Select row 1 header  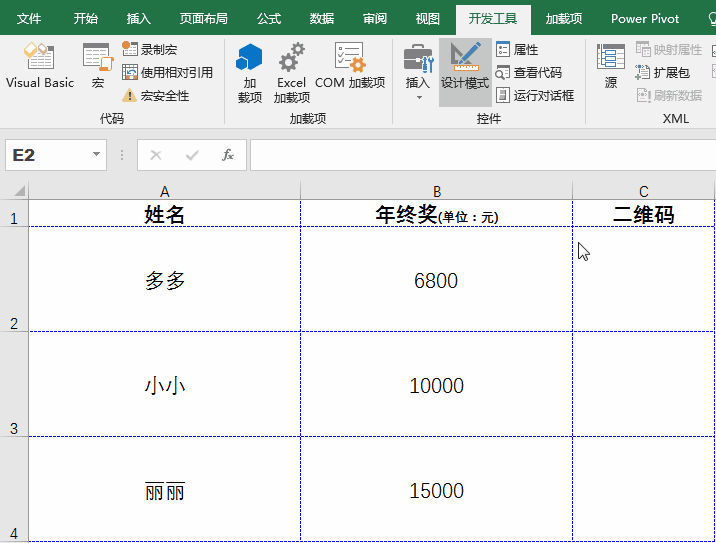point(14,213)
